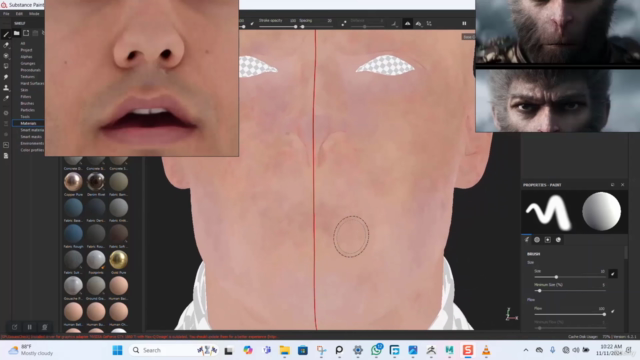The height and width of the screenshot is (360, 640).
Task: Open the image resource icon in left toolbar
Action: point(6,145)
